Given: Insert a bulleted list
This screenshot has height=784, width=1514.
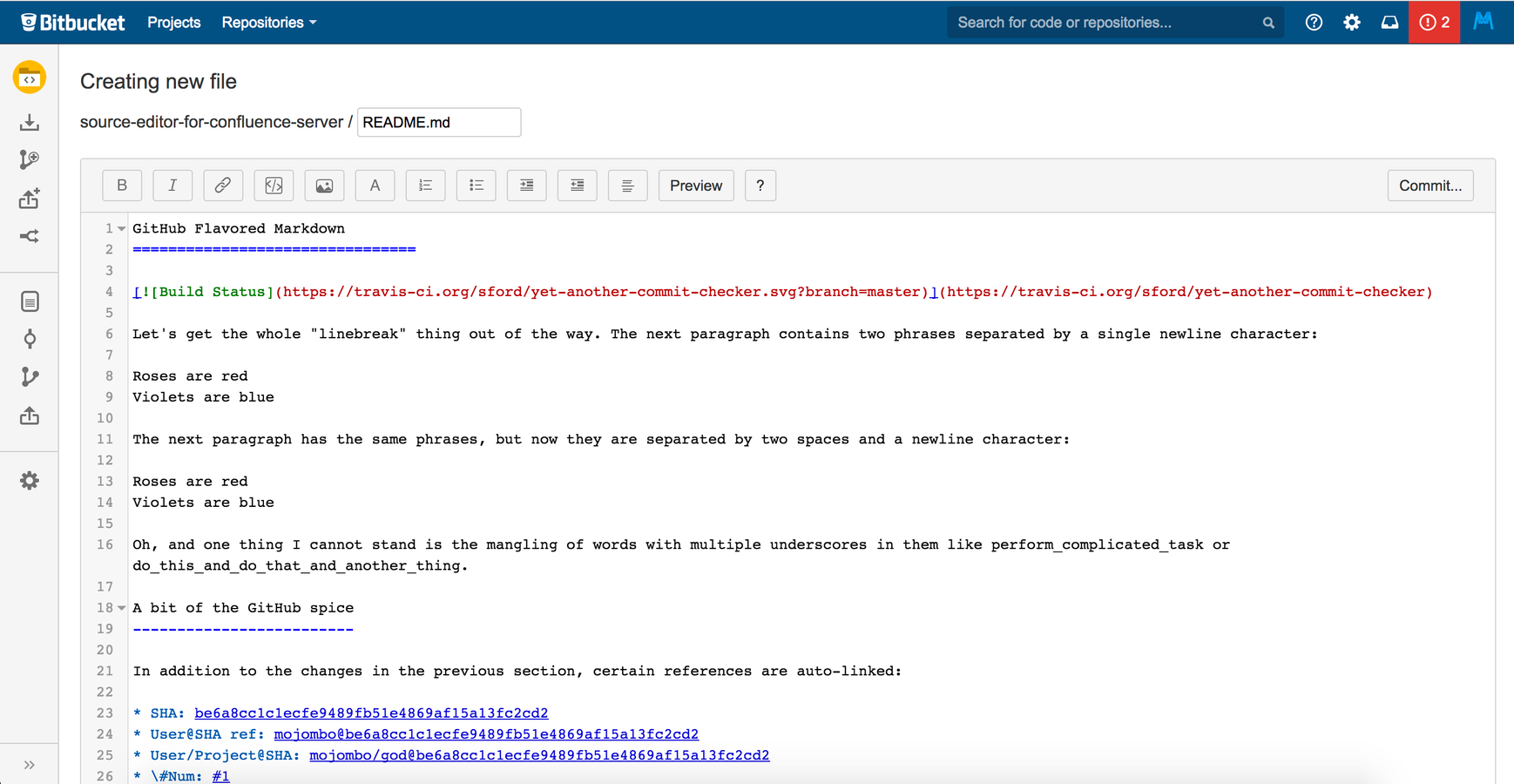Looking at the screenshot, I should (x=476, y=186).
